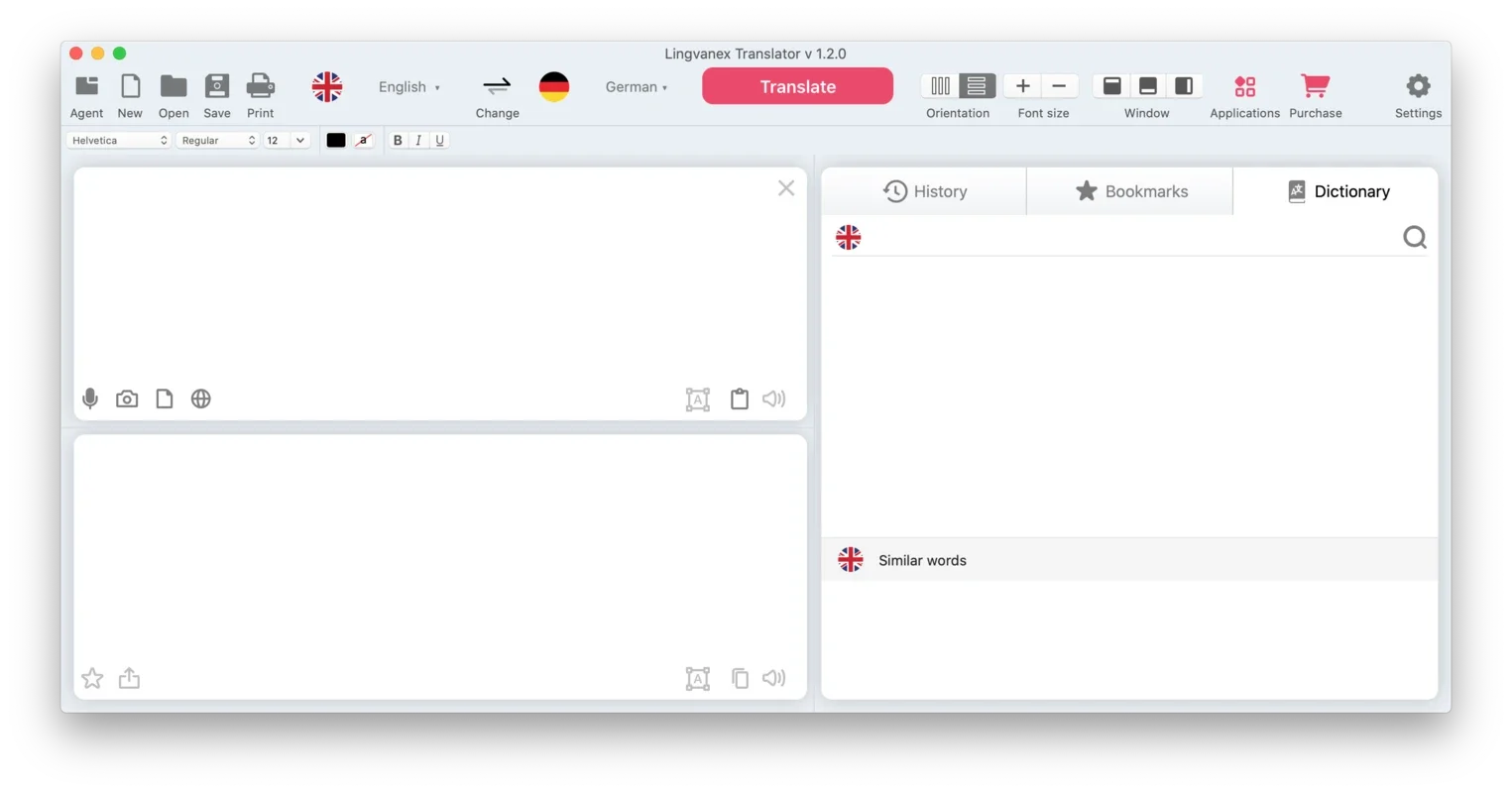The image size is (1512, 793).
Task: Paste text with clipboard icon
Action: pos(740,398)
